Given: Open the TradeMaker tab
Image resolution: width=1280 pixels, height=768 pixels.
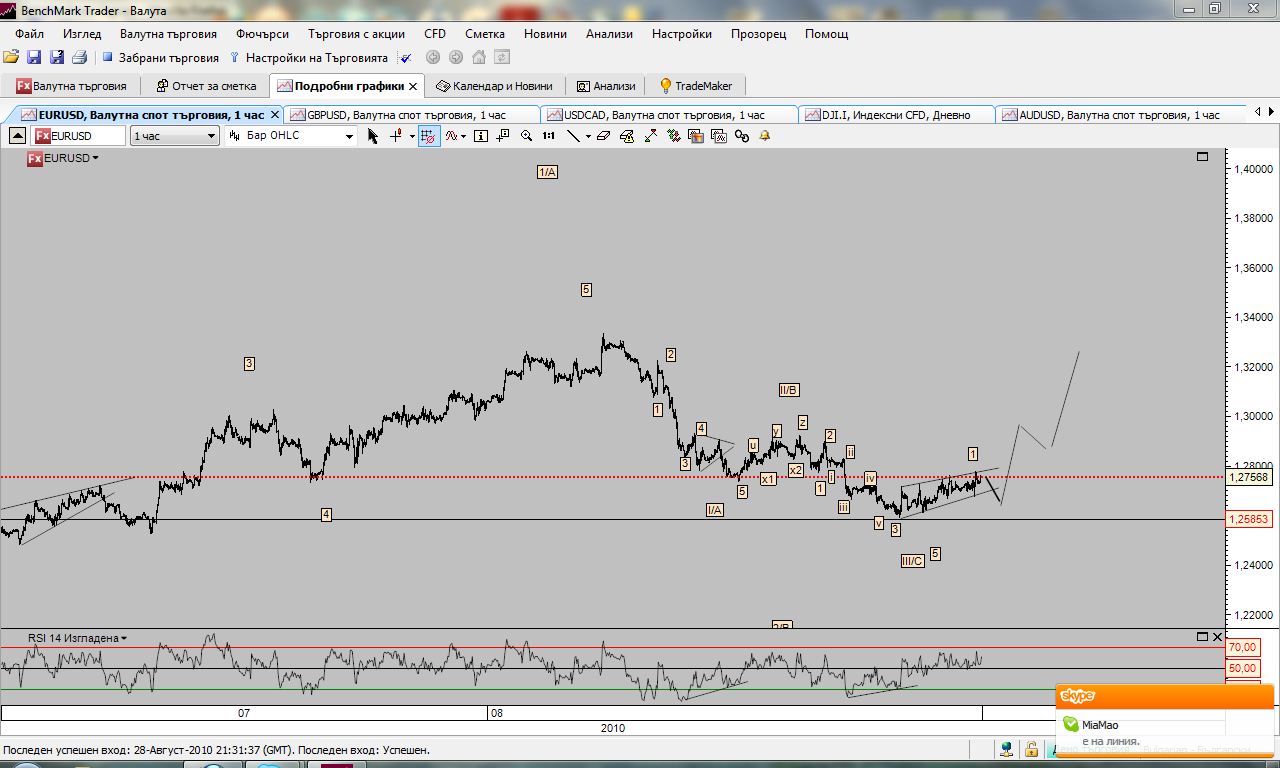Looking at the screenshot, I should 695,86.
